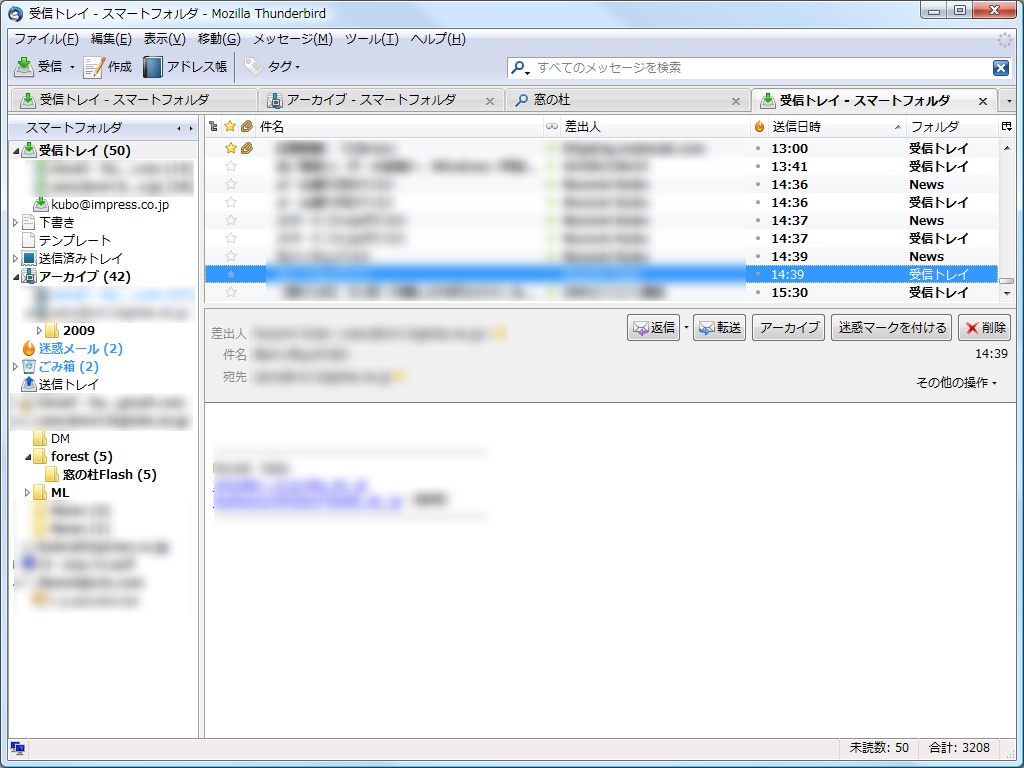The width and height of the screenshot is (1024, 768).
Task: Sort by star column header
Action: pos(230,127)
